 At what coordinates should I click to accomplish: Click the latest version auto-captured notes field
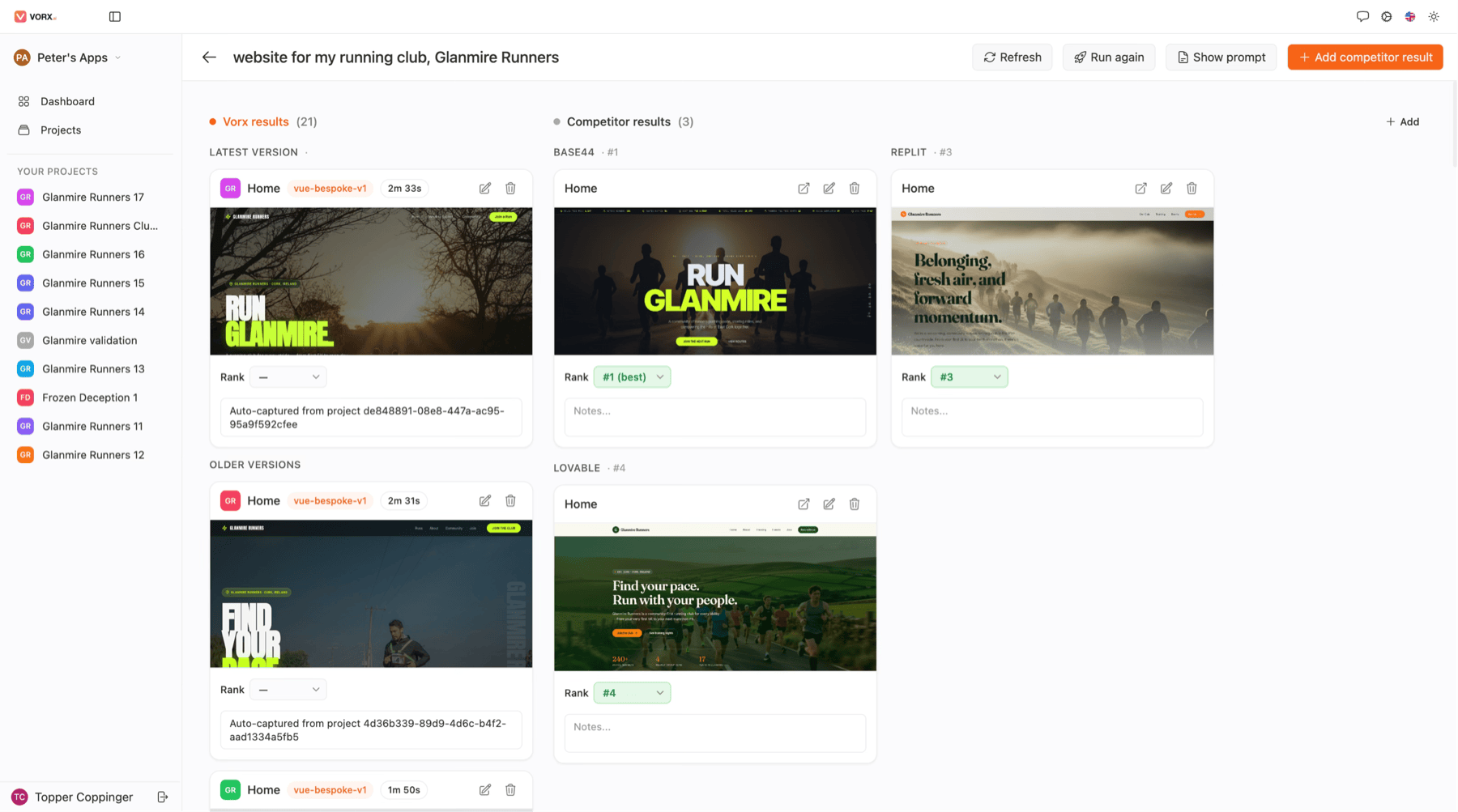[x=371, y=418]
